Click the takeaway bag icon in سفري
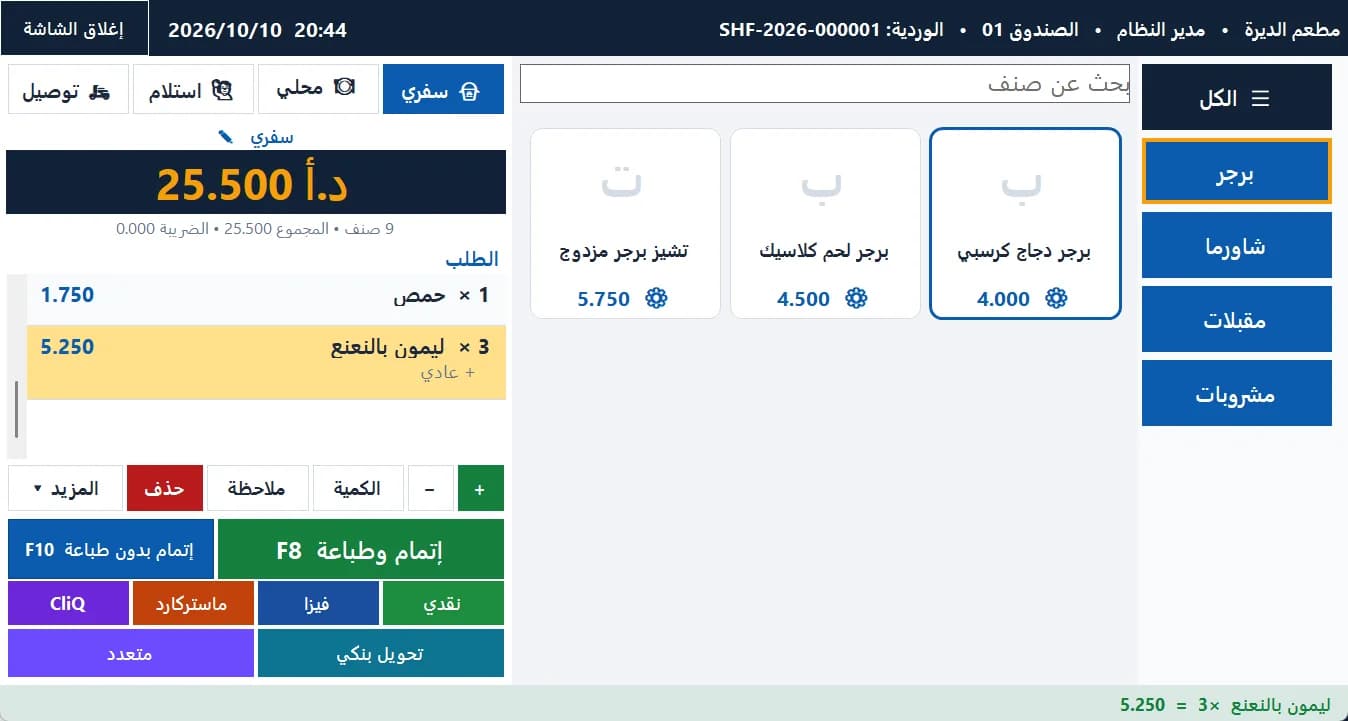This screenshot has height=721, width=1348. tap(468, 90)
